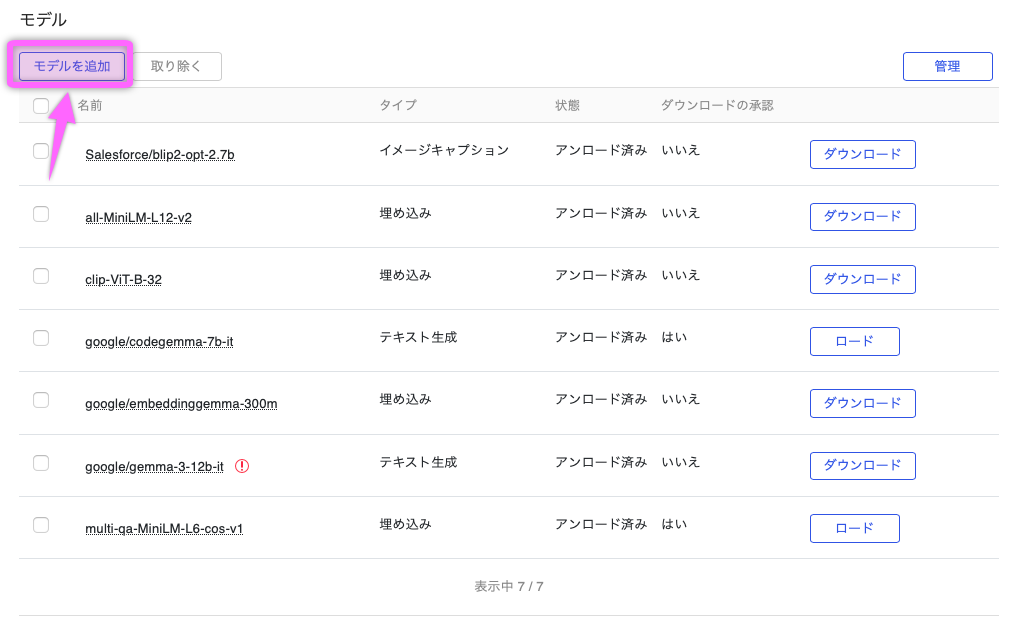Image resolution: width=1012 pixels, height=643 pixels.
Task: Download the clip-ViT-B-32 model
Action: tap(863, 279)
